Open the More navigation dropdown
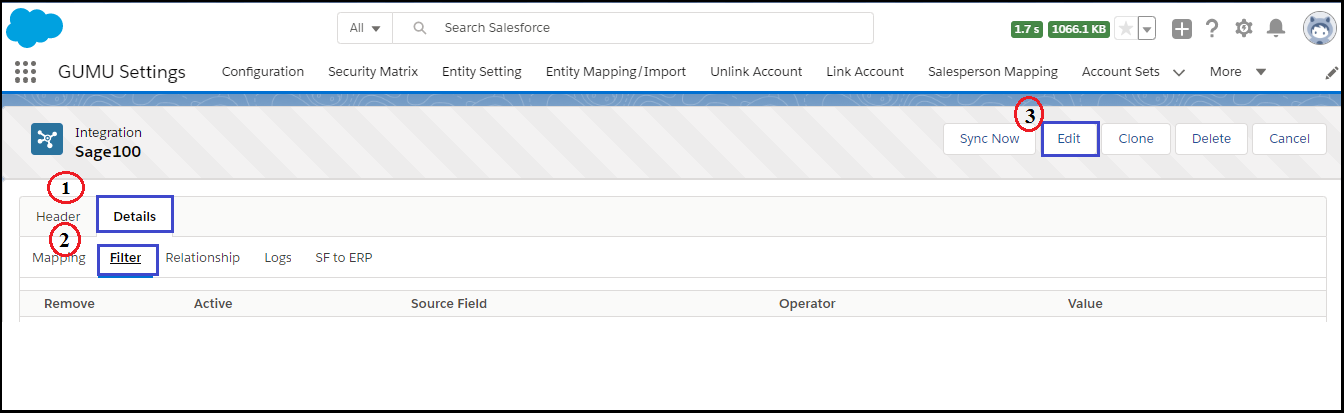 pyautogui.click(x=1238, y=72)
